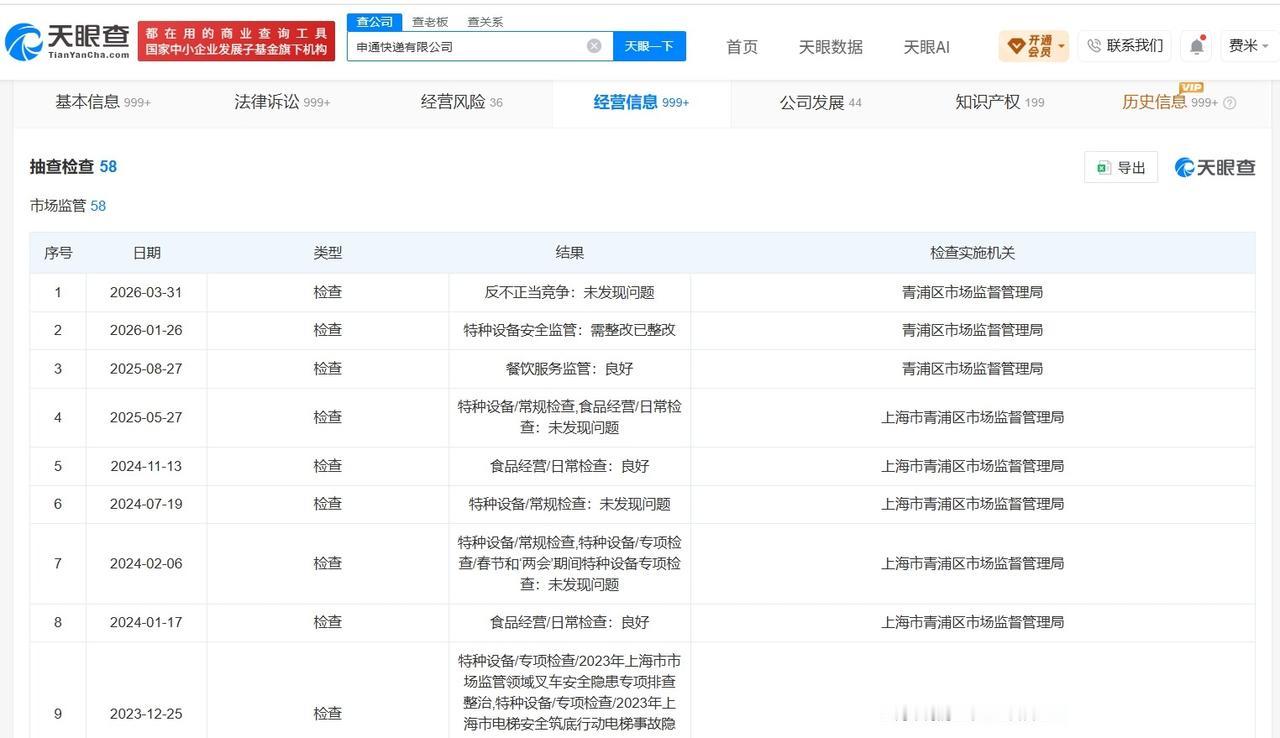Switch search mode to 查关系

tap(485, 21)
